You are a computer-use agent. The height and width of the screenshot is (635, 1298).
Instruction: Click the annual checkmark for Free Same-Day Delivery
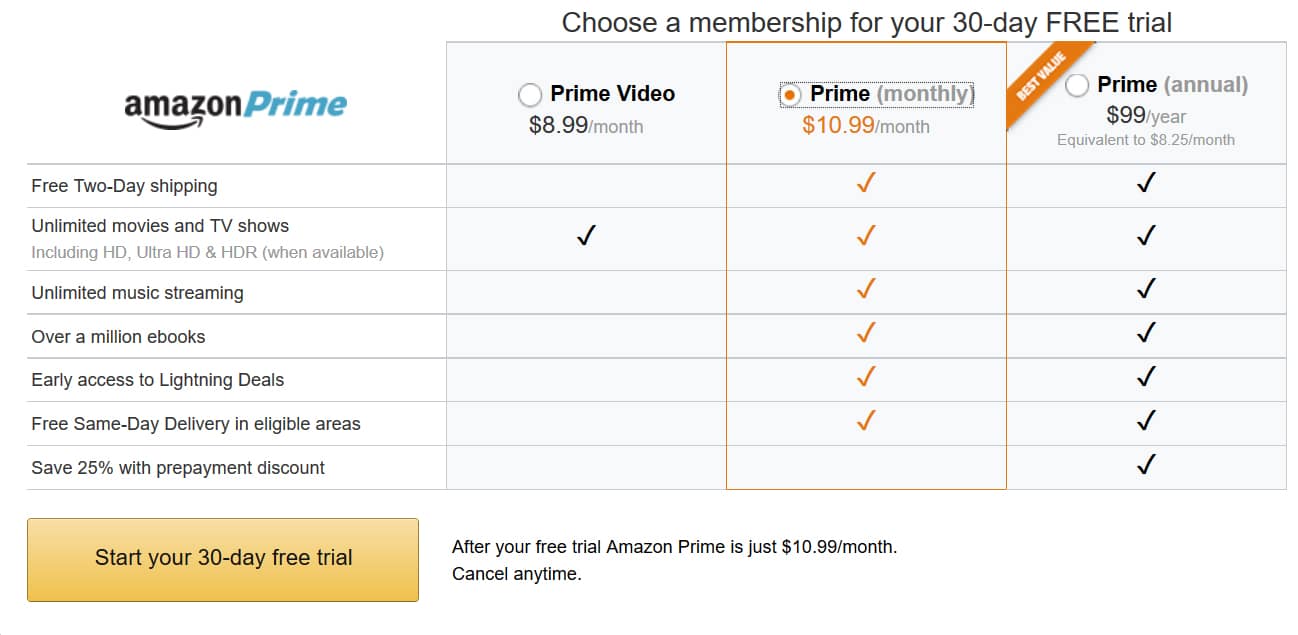[x=1146, y=420]
